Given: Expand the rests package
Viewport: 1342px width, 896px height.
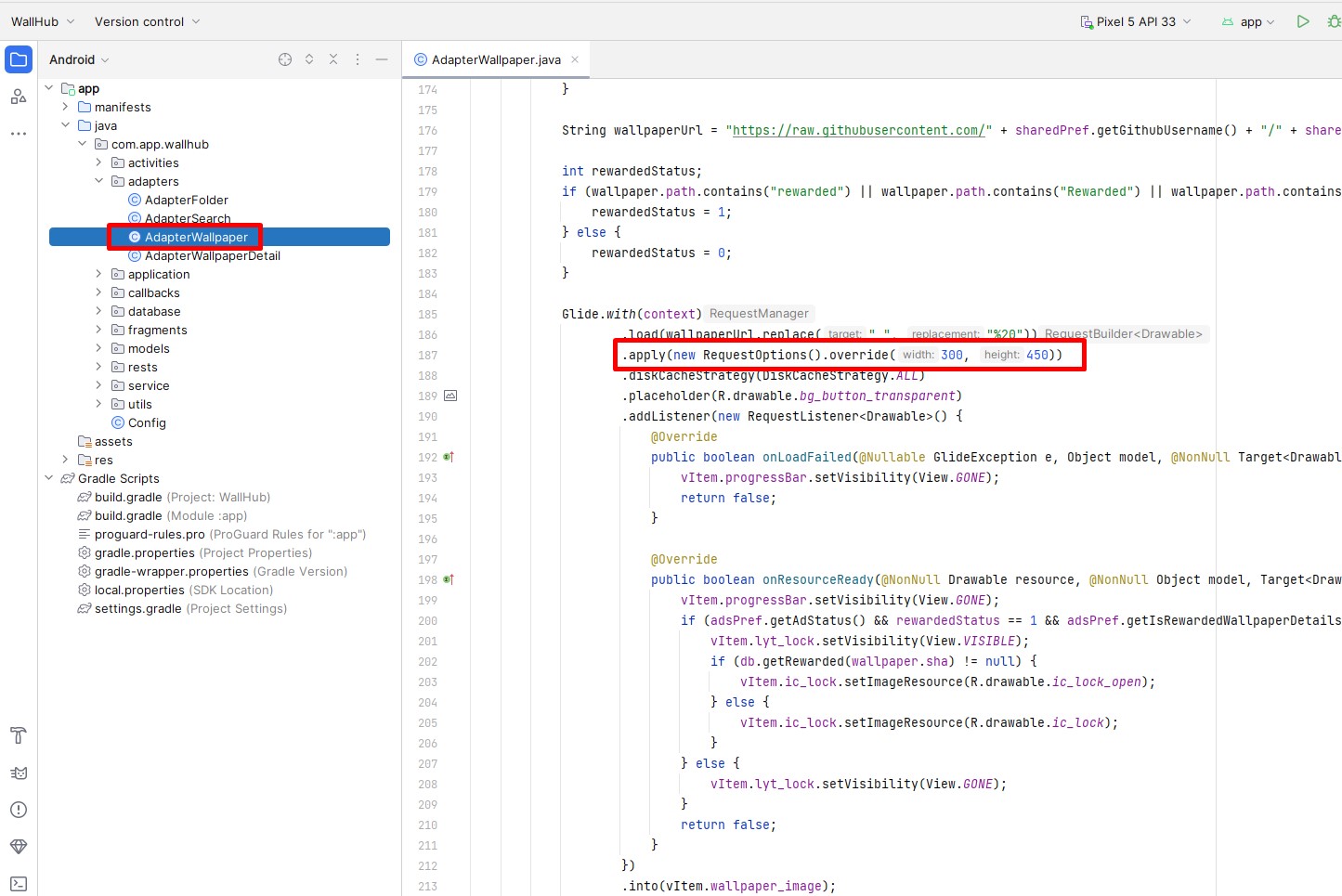Looking at the screenshot, I should (x=99, y=367).
